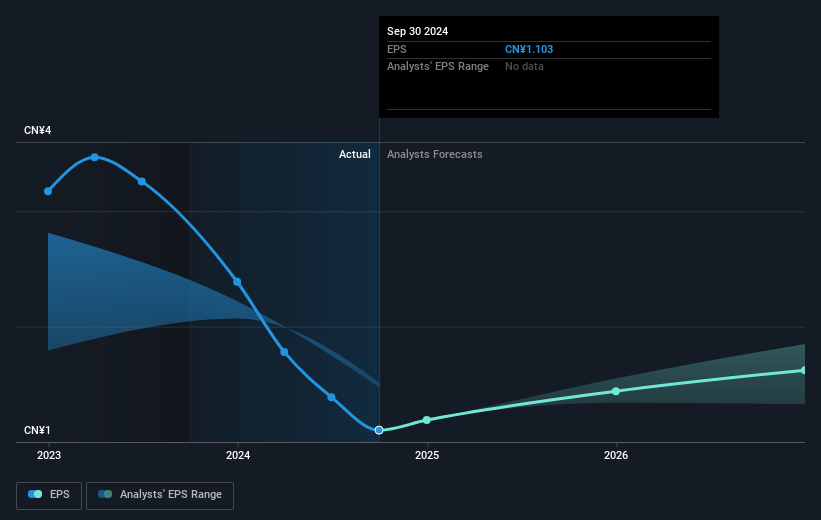Click the EPS legend color swatch
821x520 pixels.
pyautogui.click(x=35, y=494)
